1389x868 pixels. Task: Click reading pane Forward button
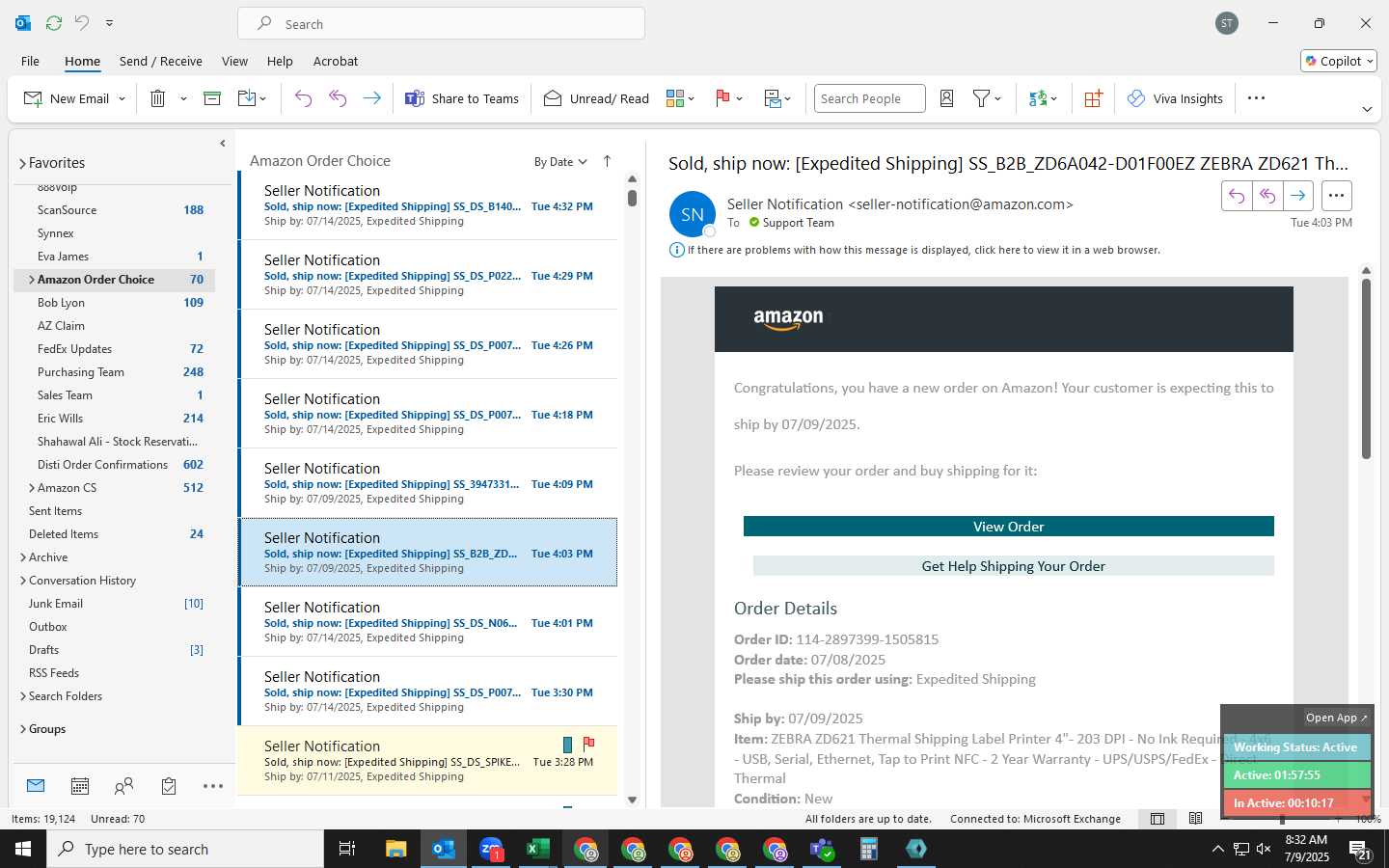click(x=1298, y=196)
